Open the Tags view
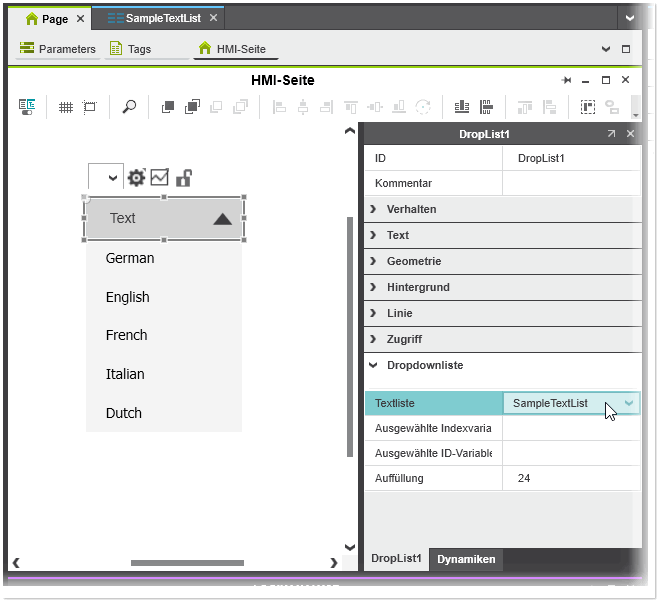 139,49
